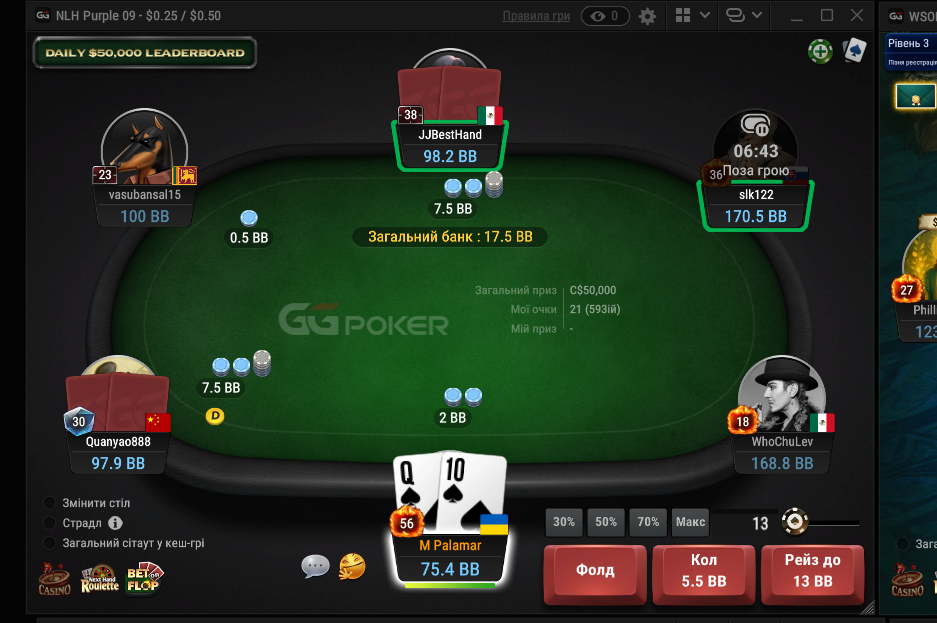Open the emoji reactions icon
The image size is (937, 623).
pyautogui.click(x=352, y=566)
